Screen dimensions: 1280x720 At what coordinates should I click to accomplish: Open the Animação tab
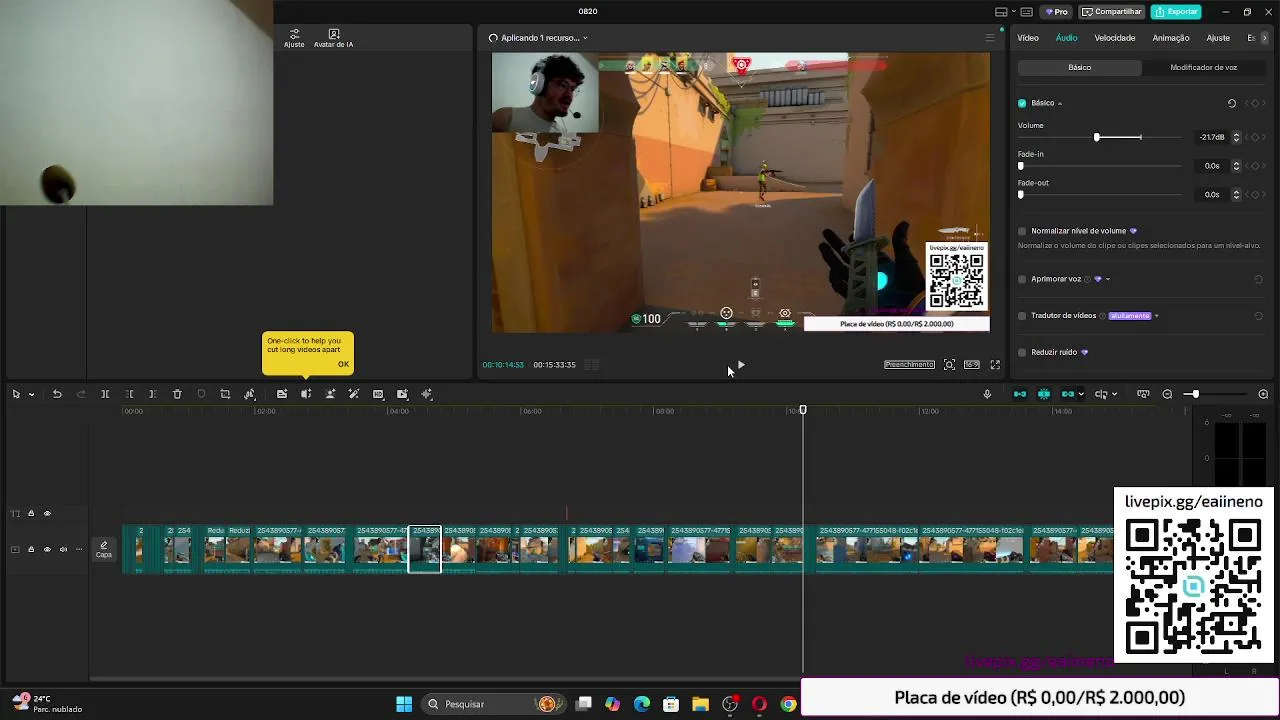coord(1170,38)
